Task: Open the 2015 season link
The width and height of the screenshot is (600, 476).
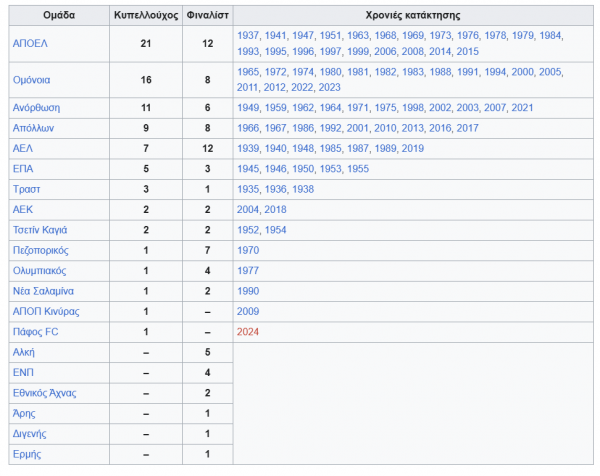Action: point(468,51)
